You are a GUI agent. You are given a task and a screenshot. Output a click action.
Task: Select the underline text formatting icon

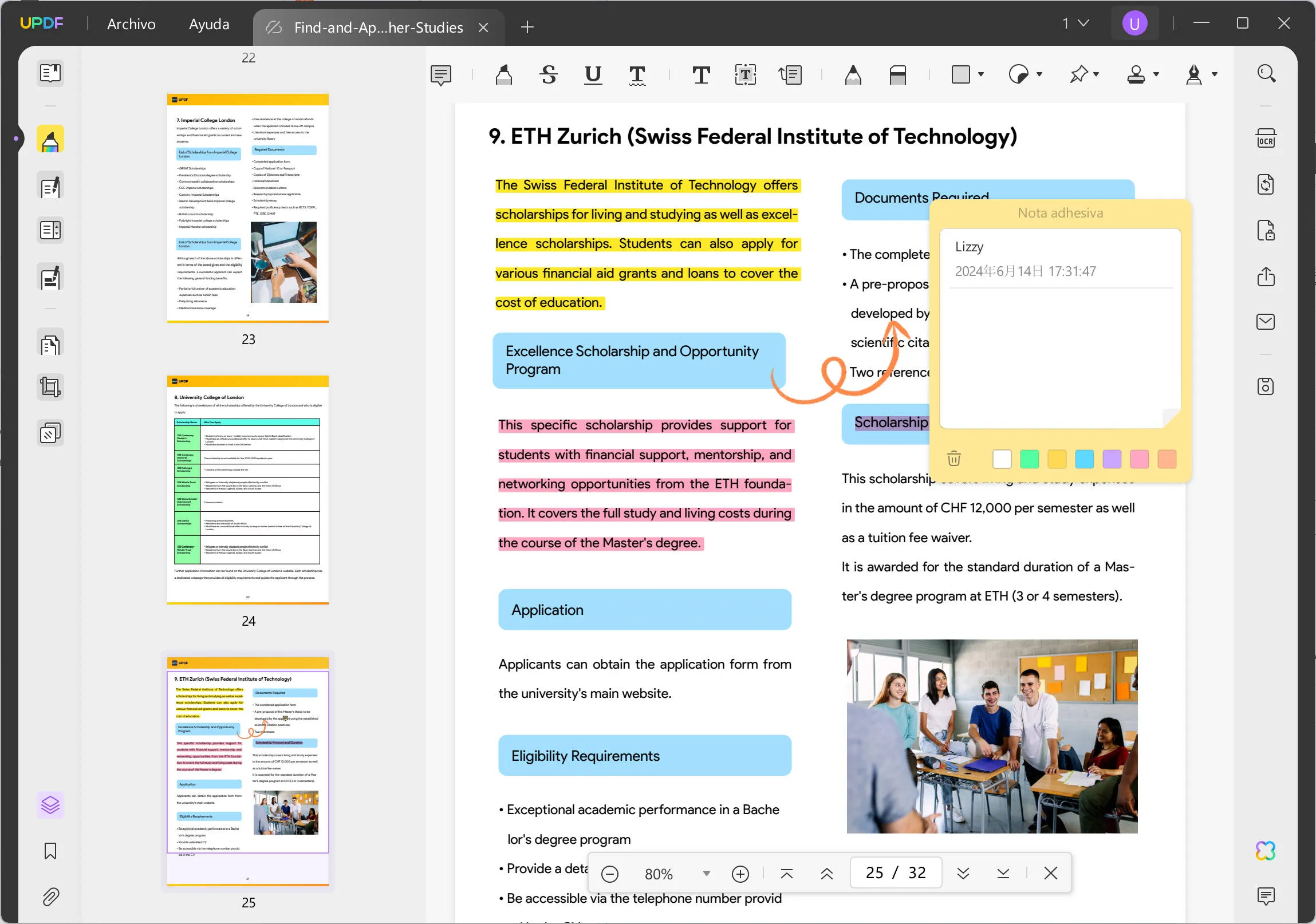coord(593,74)
